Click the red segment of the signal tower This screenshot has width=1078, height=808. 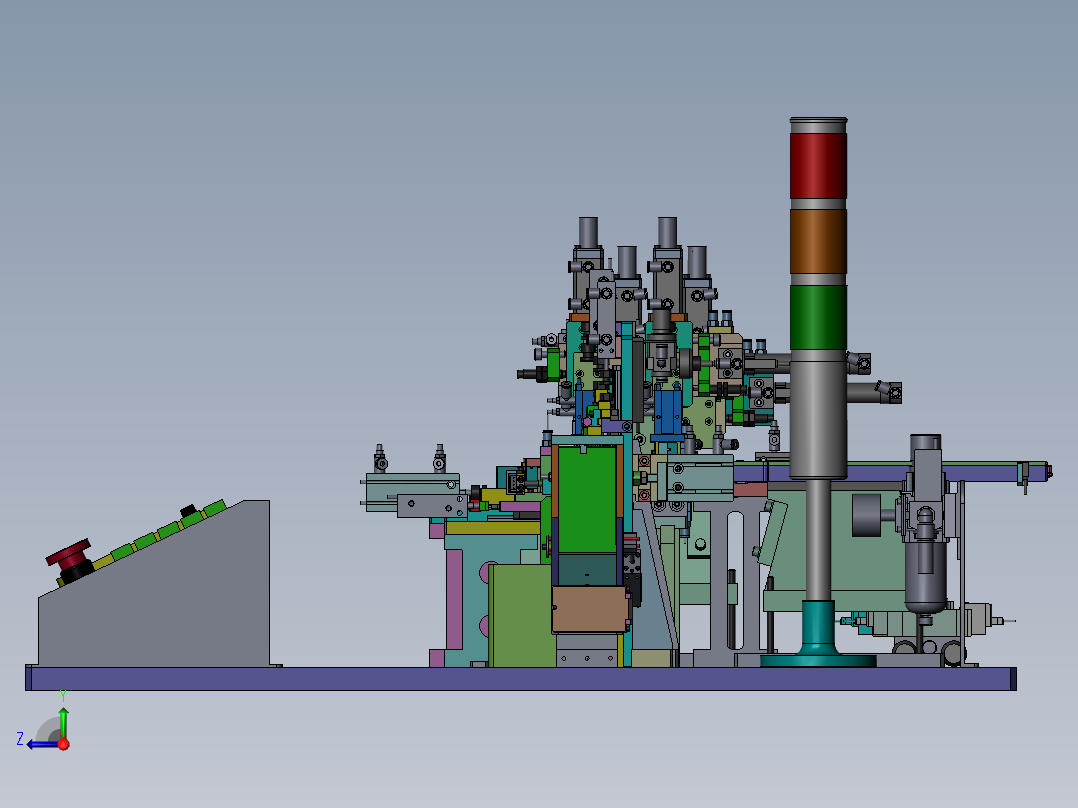click(818, 166)
